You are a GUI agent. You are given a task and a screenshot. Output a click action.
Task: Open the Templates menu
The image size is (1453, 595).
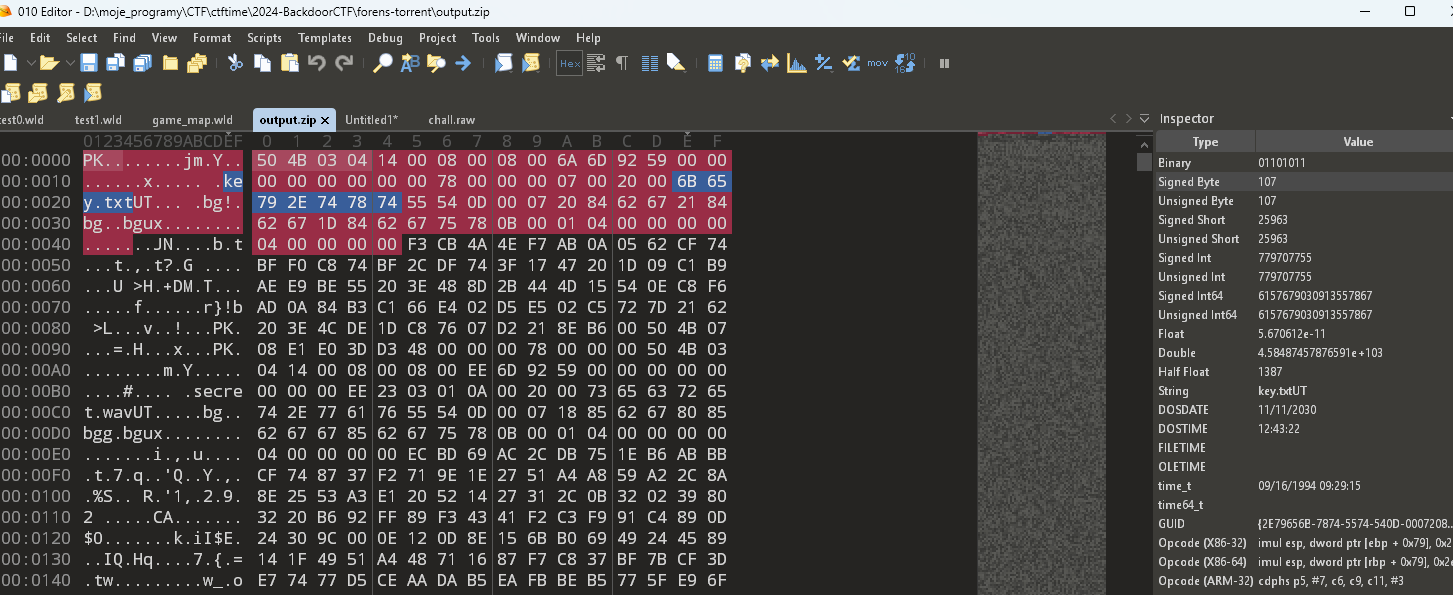[x=325, y=38]
